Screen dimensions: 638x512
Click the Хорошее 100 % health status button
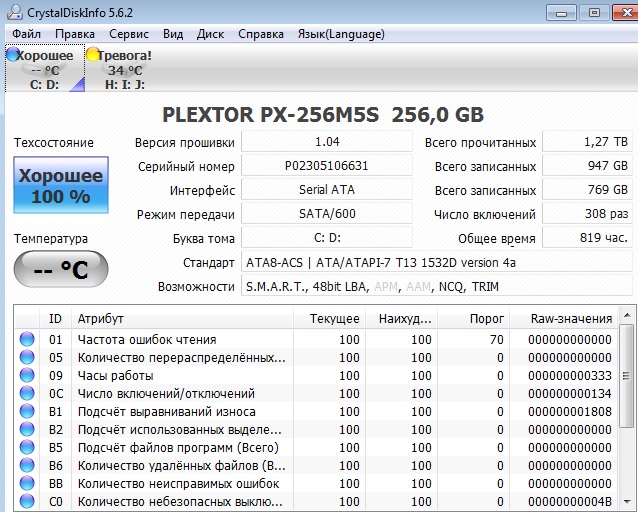click(61, 185)
